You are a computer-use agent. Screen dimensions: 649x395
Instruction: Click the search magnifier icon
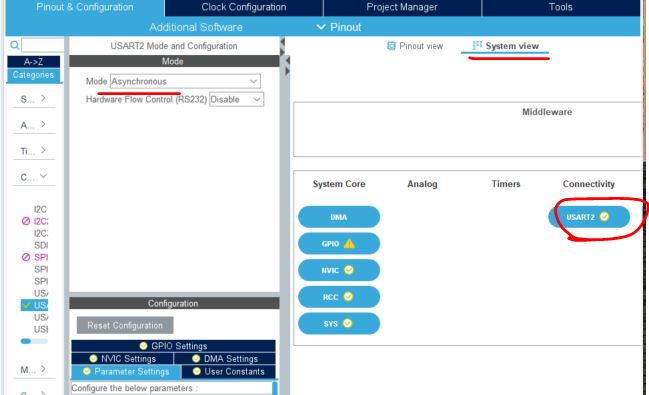click(x=14, y=45)
